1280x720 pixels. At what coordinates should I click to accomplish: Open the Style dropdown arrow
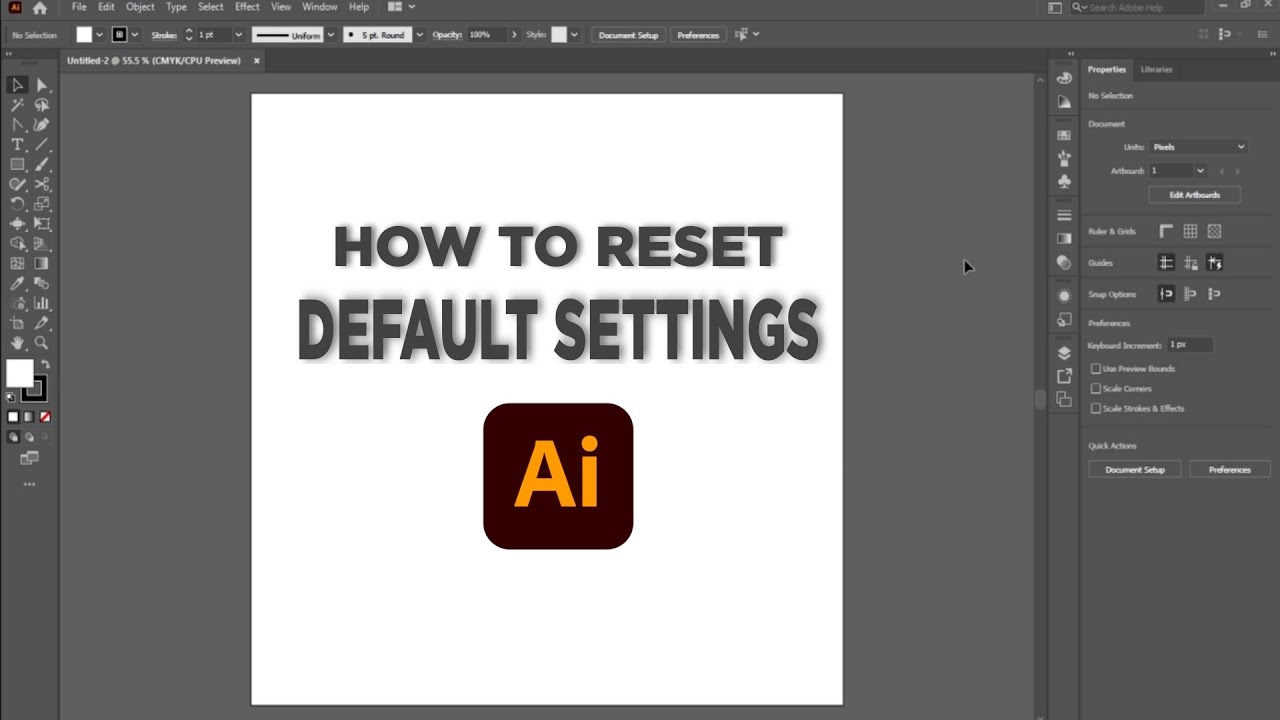tap(574, 35)
